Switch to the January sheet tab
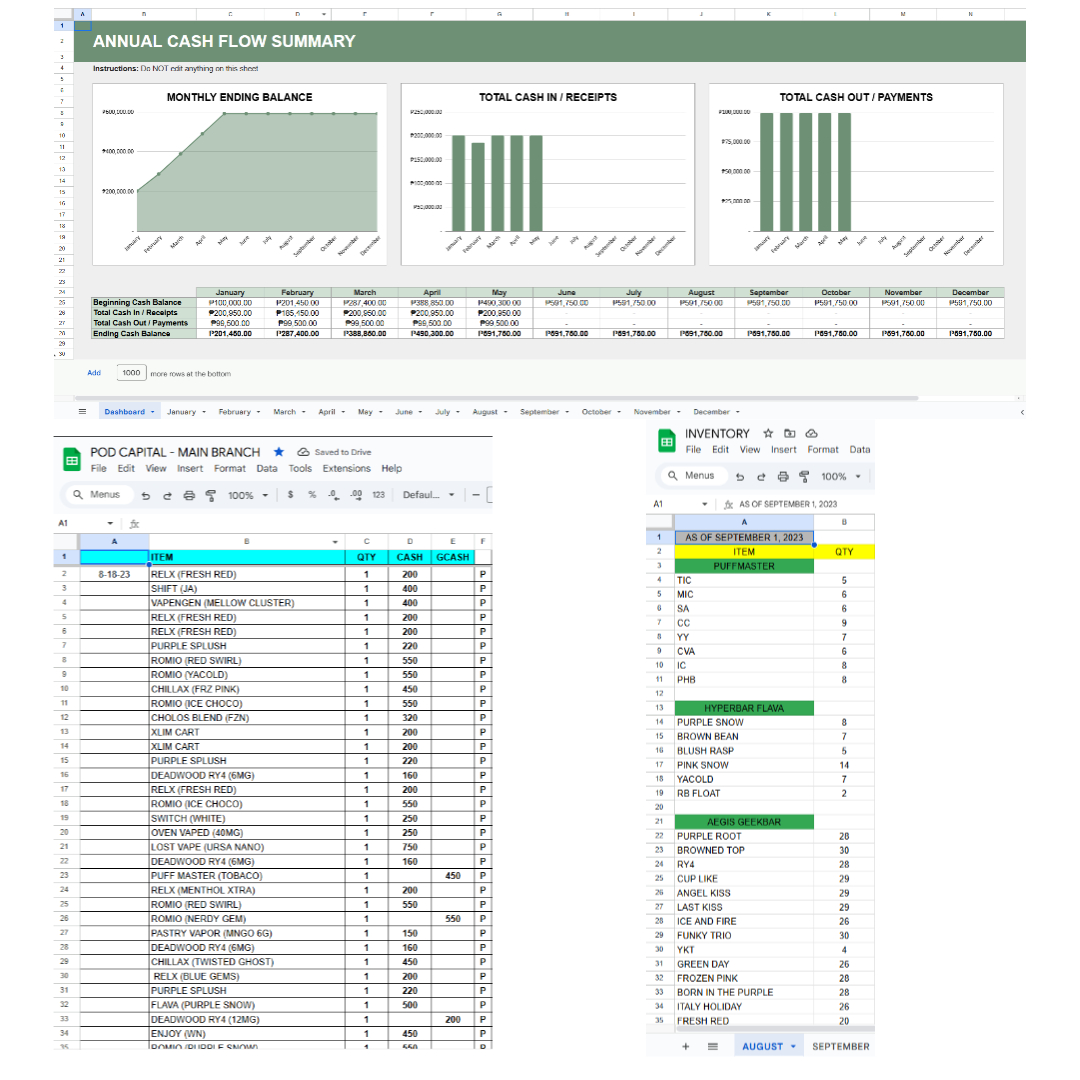The image size is (1080, 1080). 181,412
